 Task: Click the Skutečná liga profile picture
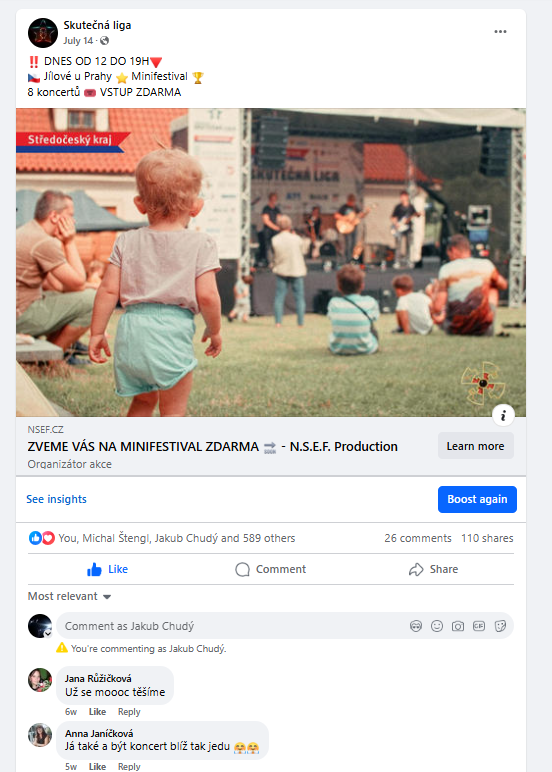click(x=43, y=32)
